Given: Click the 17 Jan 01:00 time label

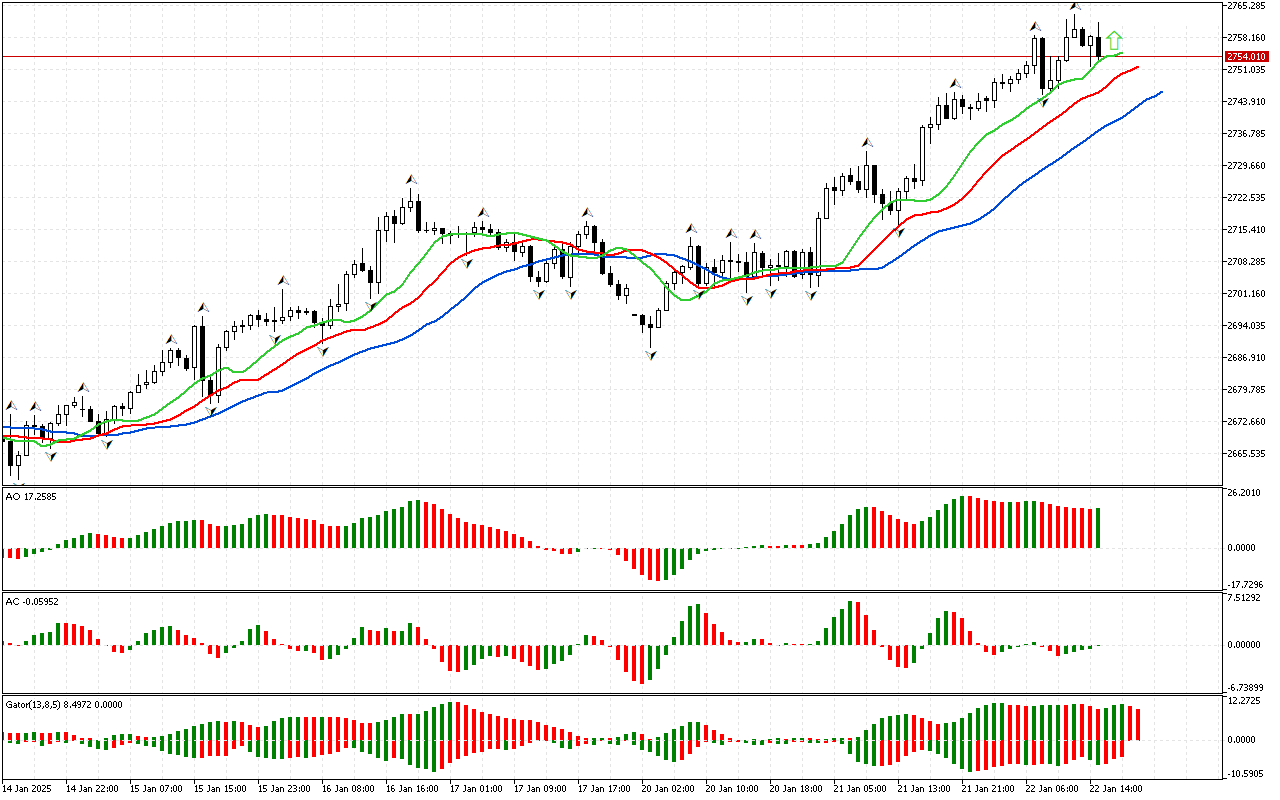Looking at the screenshot, I should click(x=476, y=789).
